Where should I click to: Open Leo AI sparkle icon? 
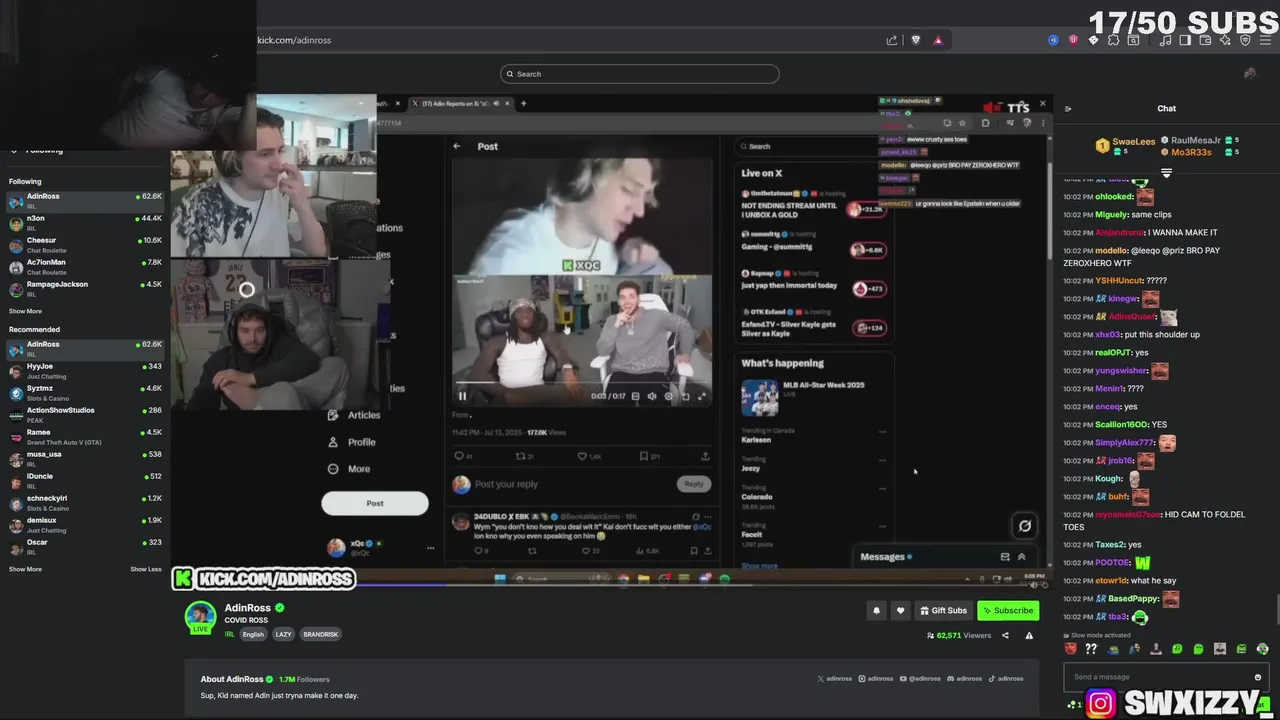coord(1225,40)
